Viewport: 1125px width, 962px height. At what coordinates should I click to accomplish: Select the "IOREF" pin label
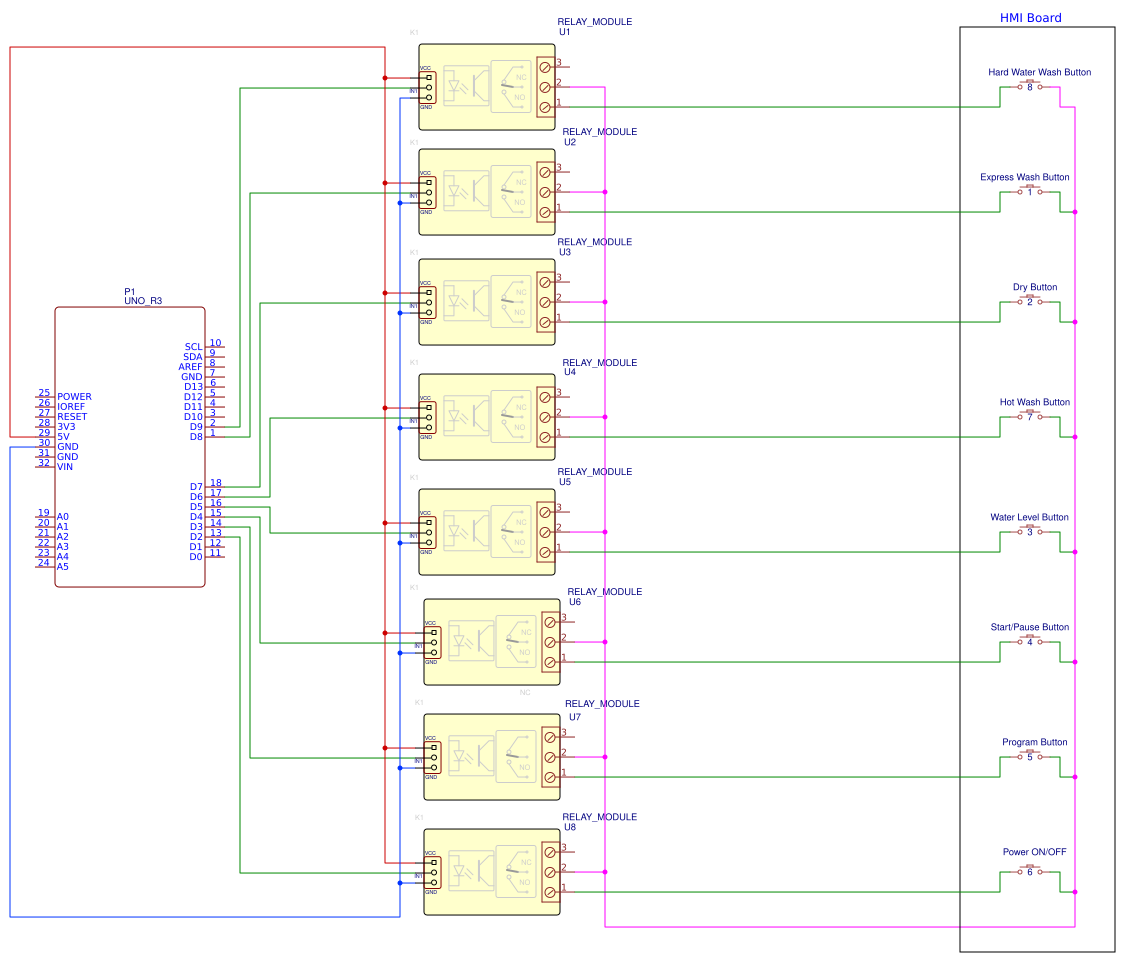pos(71,407)
